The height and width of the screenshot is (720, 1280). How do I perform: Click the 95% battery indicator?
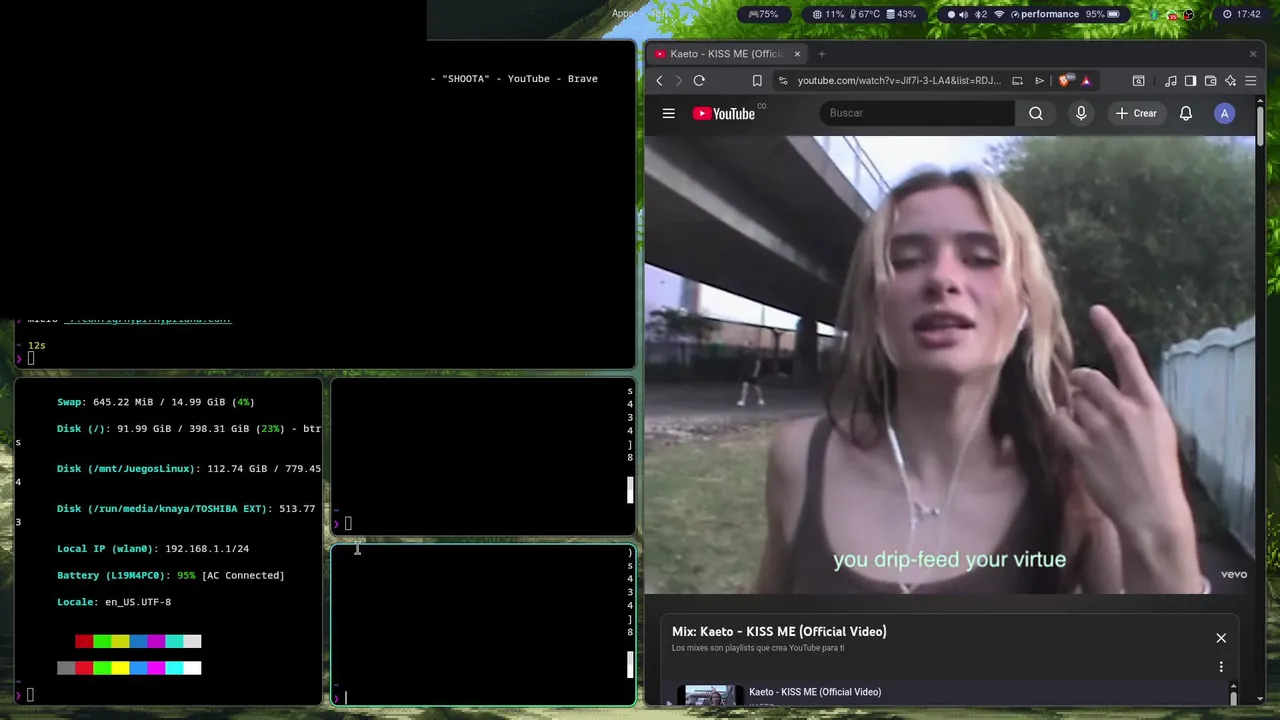point(1103,14)
